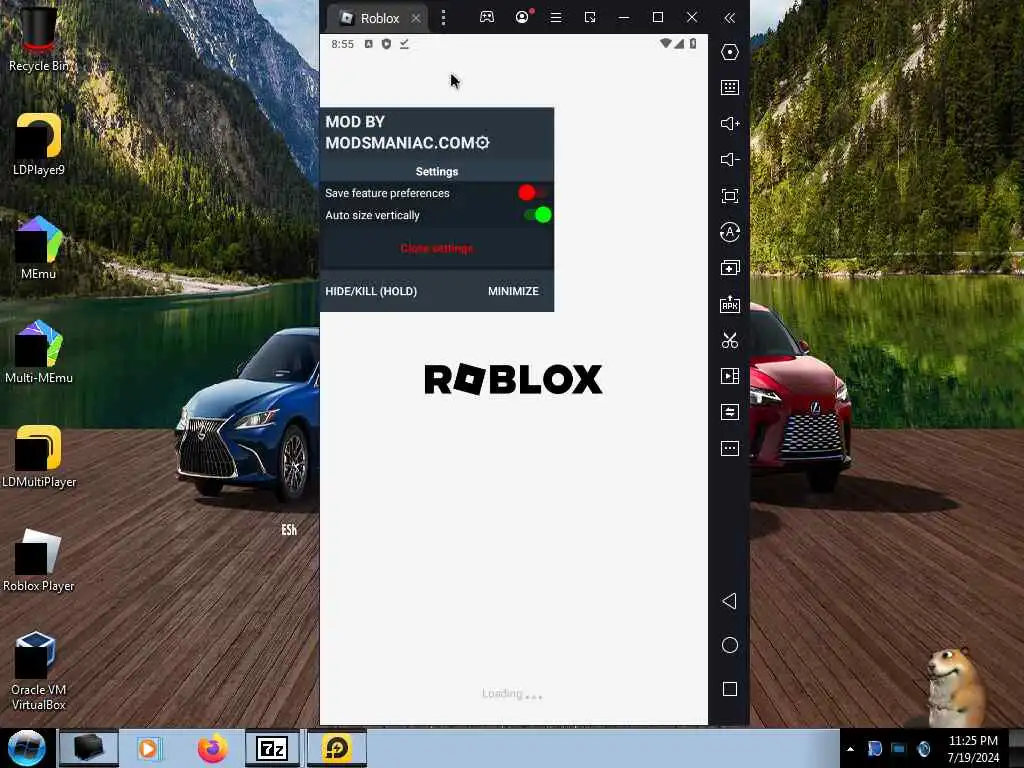Viewport: 1024px width, 768px height.
Task: Click the gear icon next to MODSMANIAC.COM
Action: (483, 142)
